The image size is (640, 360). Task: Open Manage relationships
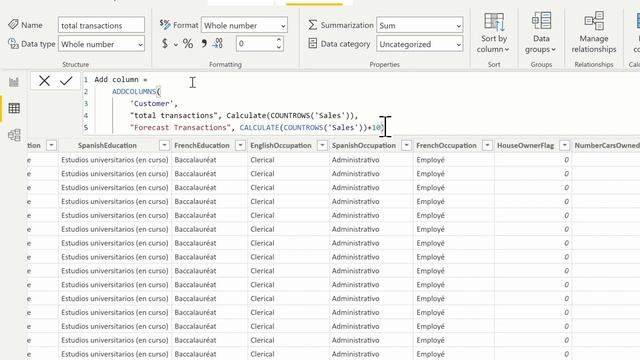[x=594, y=33]
